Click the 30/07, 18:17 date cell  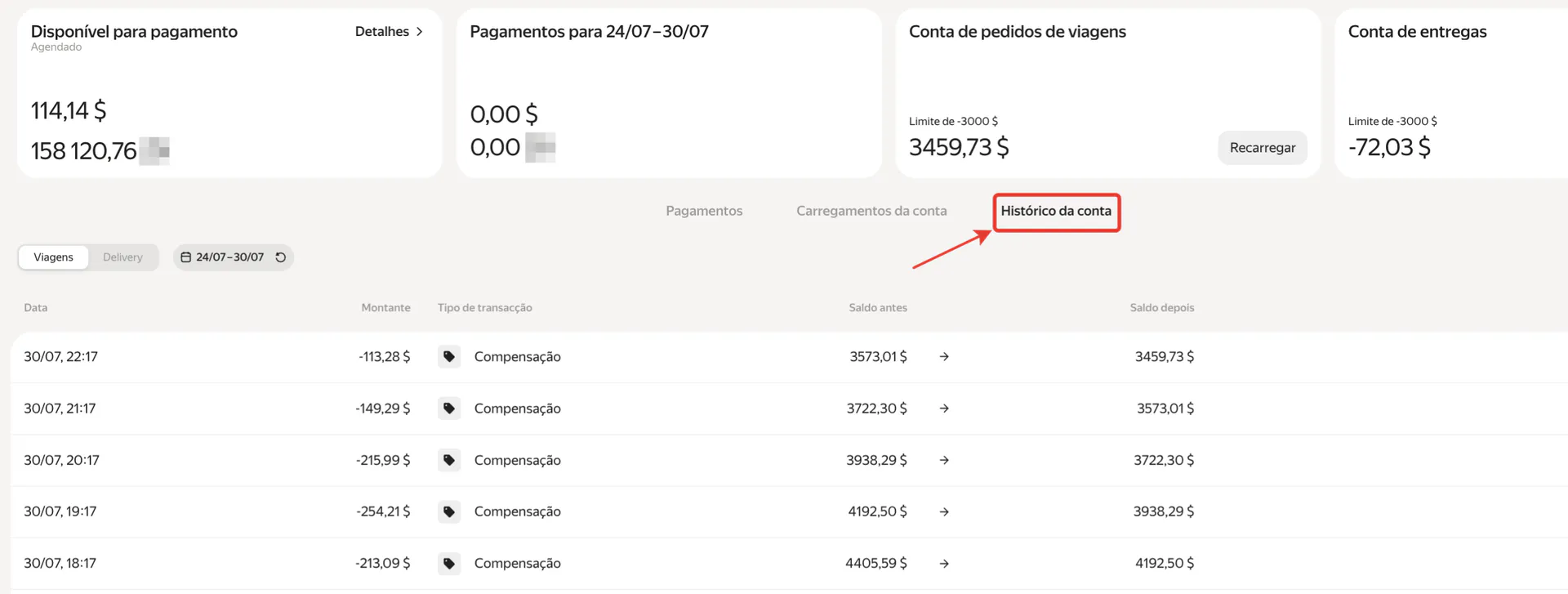60,563
